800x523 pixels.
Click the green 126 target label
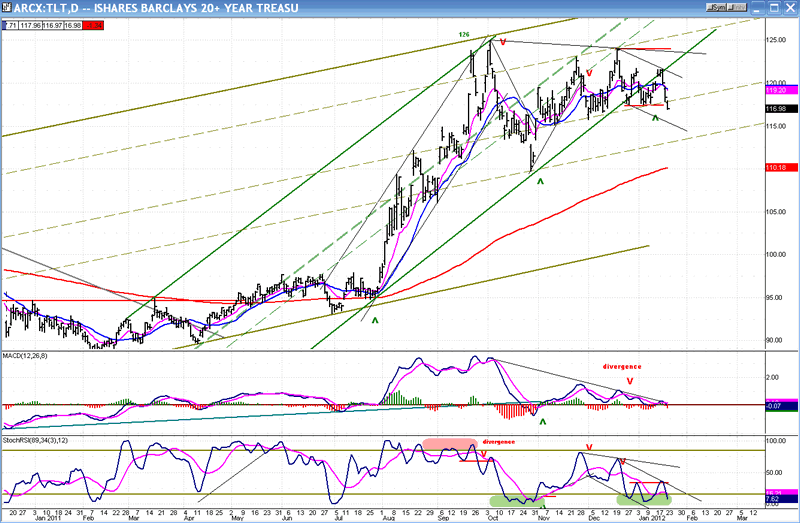tap(464, 35)
